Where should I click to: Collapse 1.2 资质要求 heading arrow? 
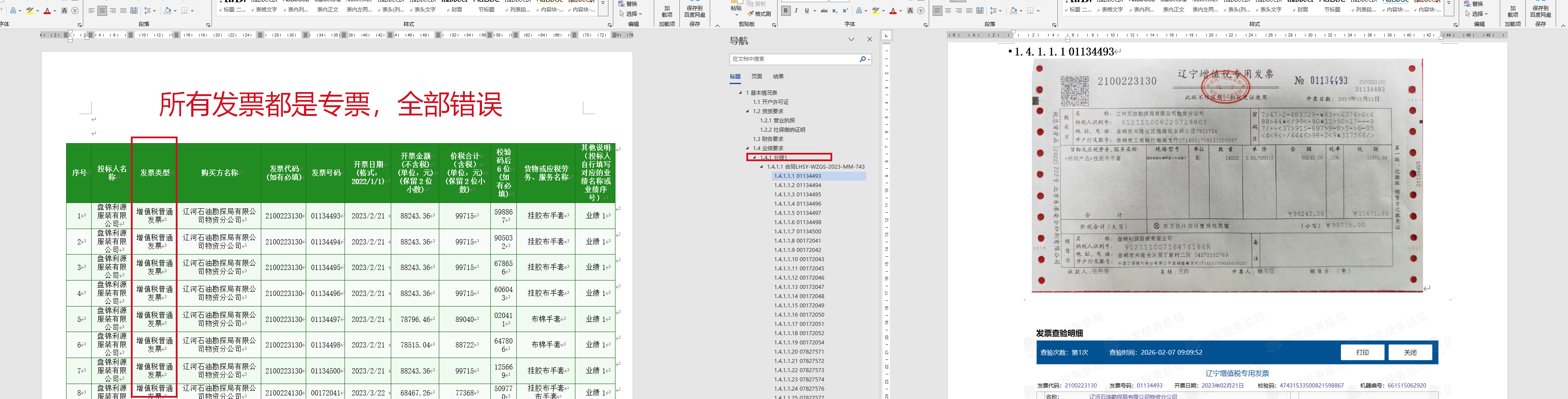[748, 111]
